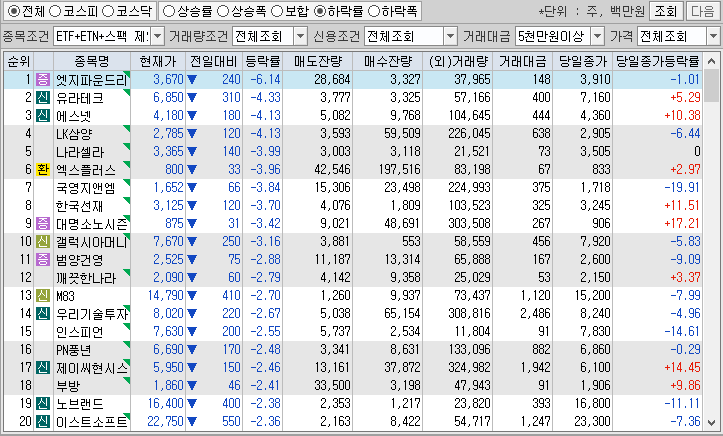Screen dimensions: 723x436
Task: Click down arrow icon in 한국선재 row
Action: (x=192, y=206)
